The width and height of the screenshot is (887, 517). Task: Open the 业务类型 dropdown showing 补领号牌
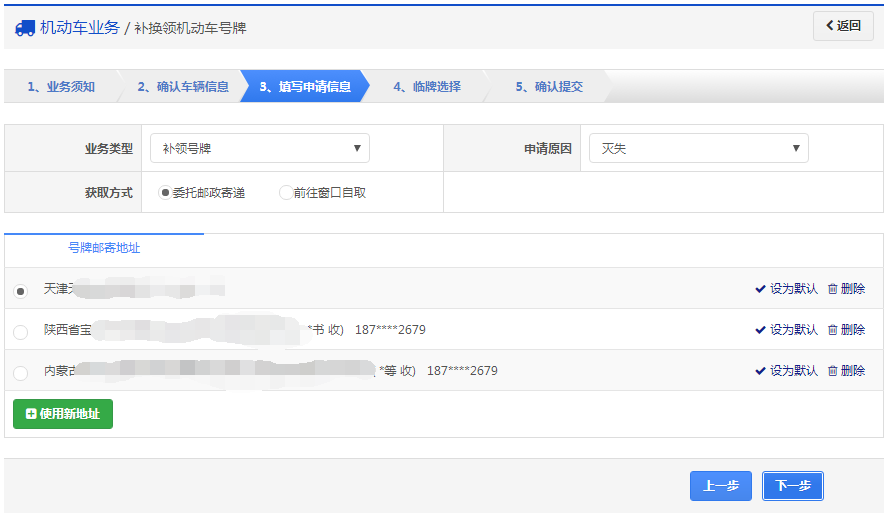pos(260,149)
